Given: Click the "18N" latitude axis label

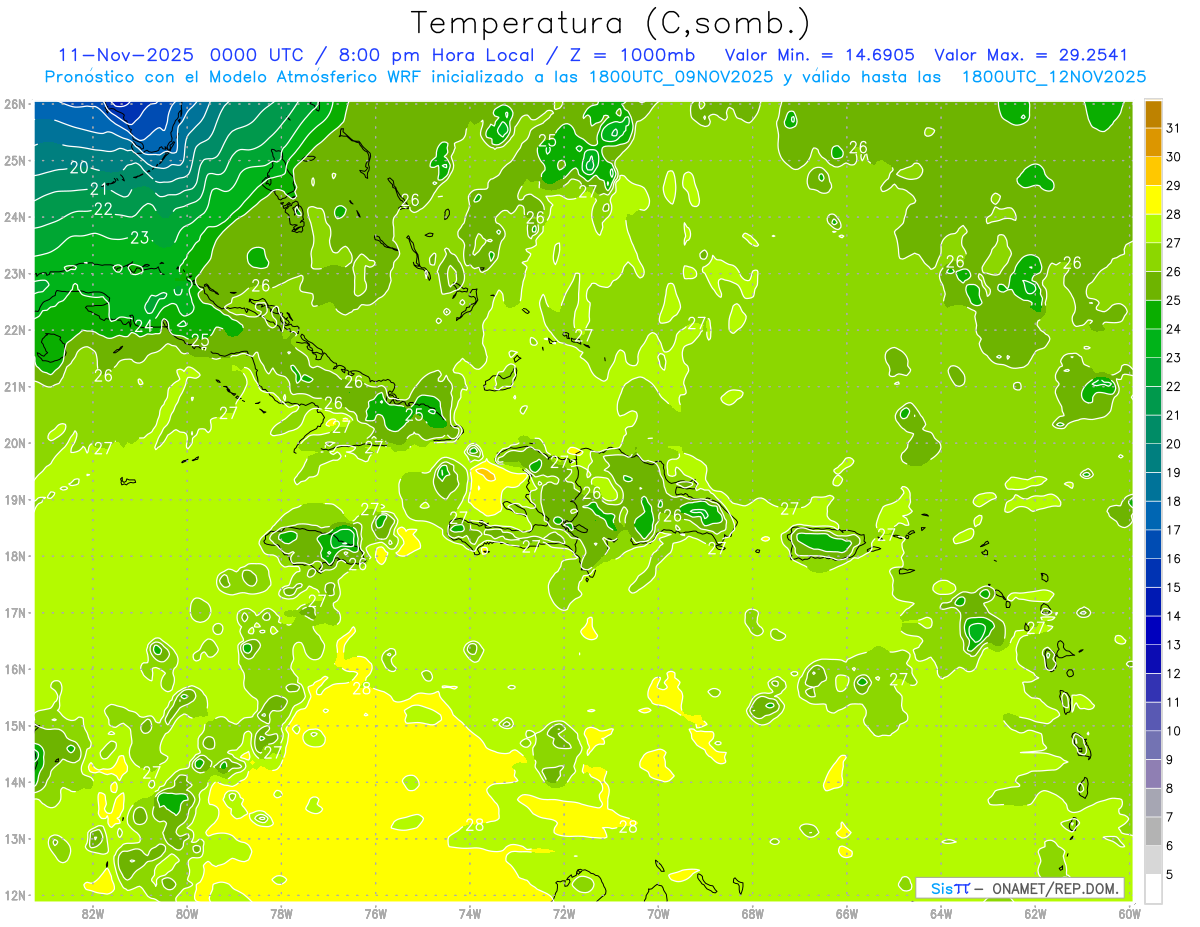Looking at the screenshot, I should 14,556.
